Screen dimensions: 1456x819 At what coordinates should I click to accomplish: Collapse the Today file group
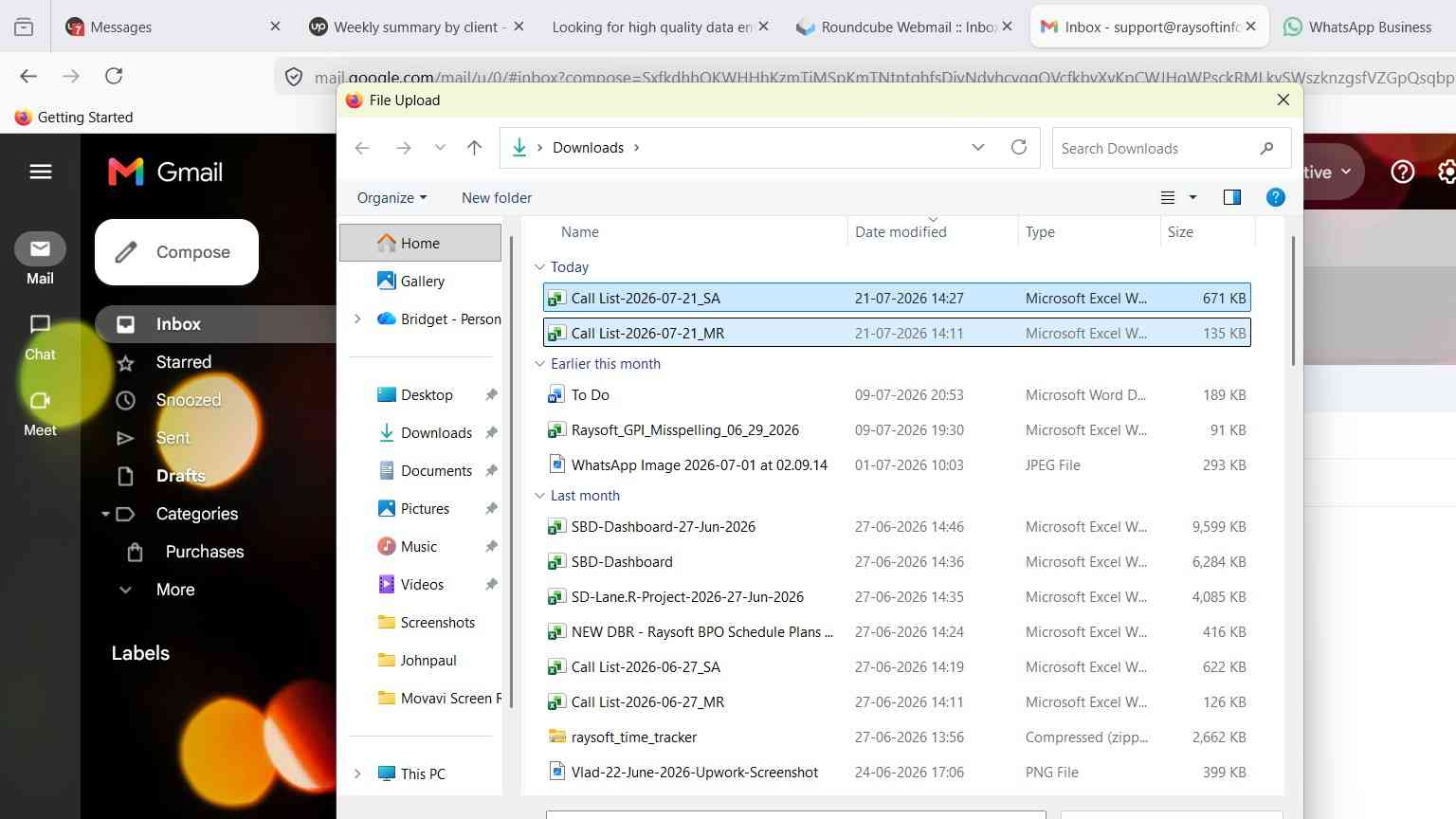pyautogui.click(x=539, y=267)
